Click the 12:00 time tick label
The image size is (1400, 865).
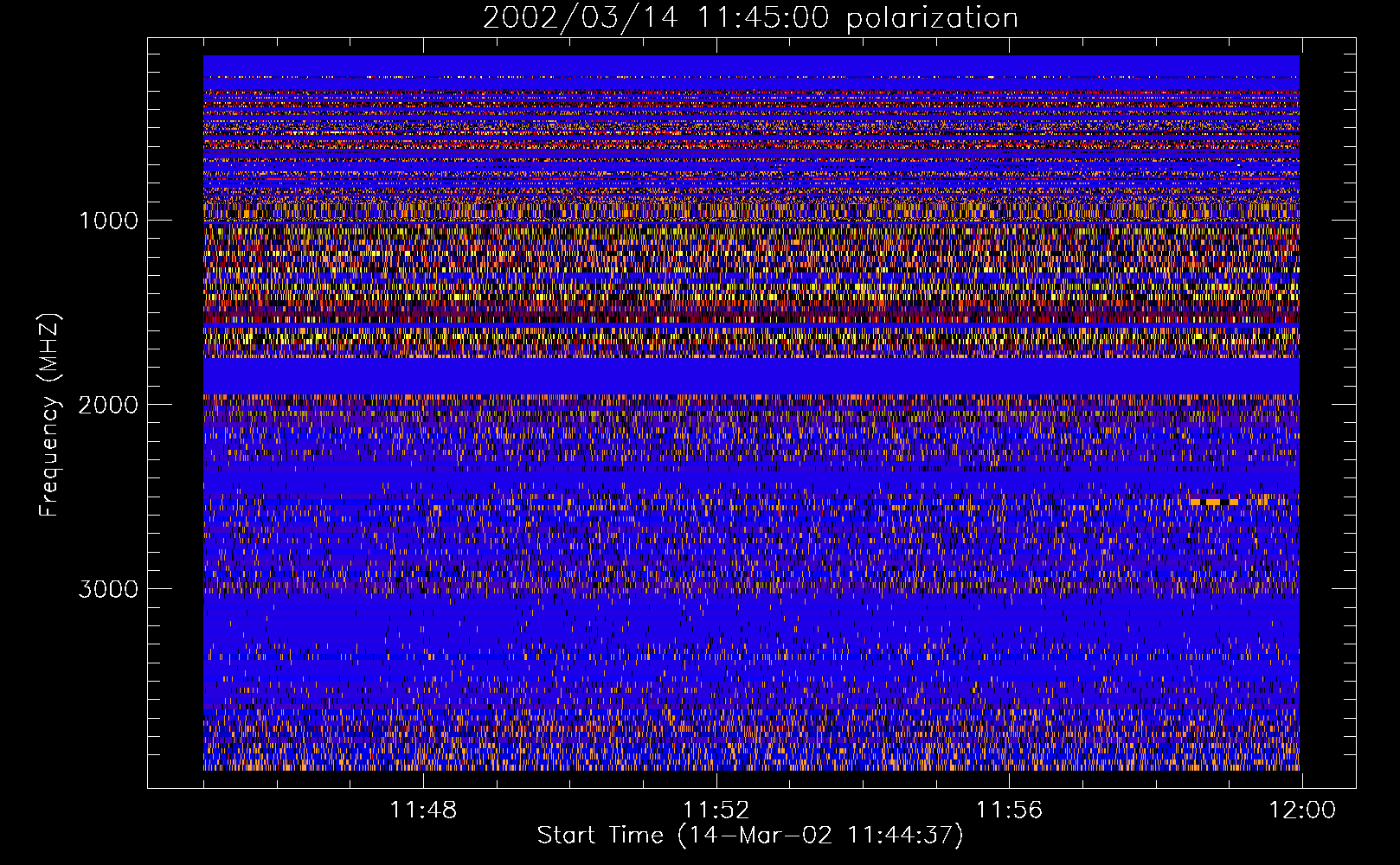pos(1302,811)
